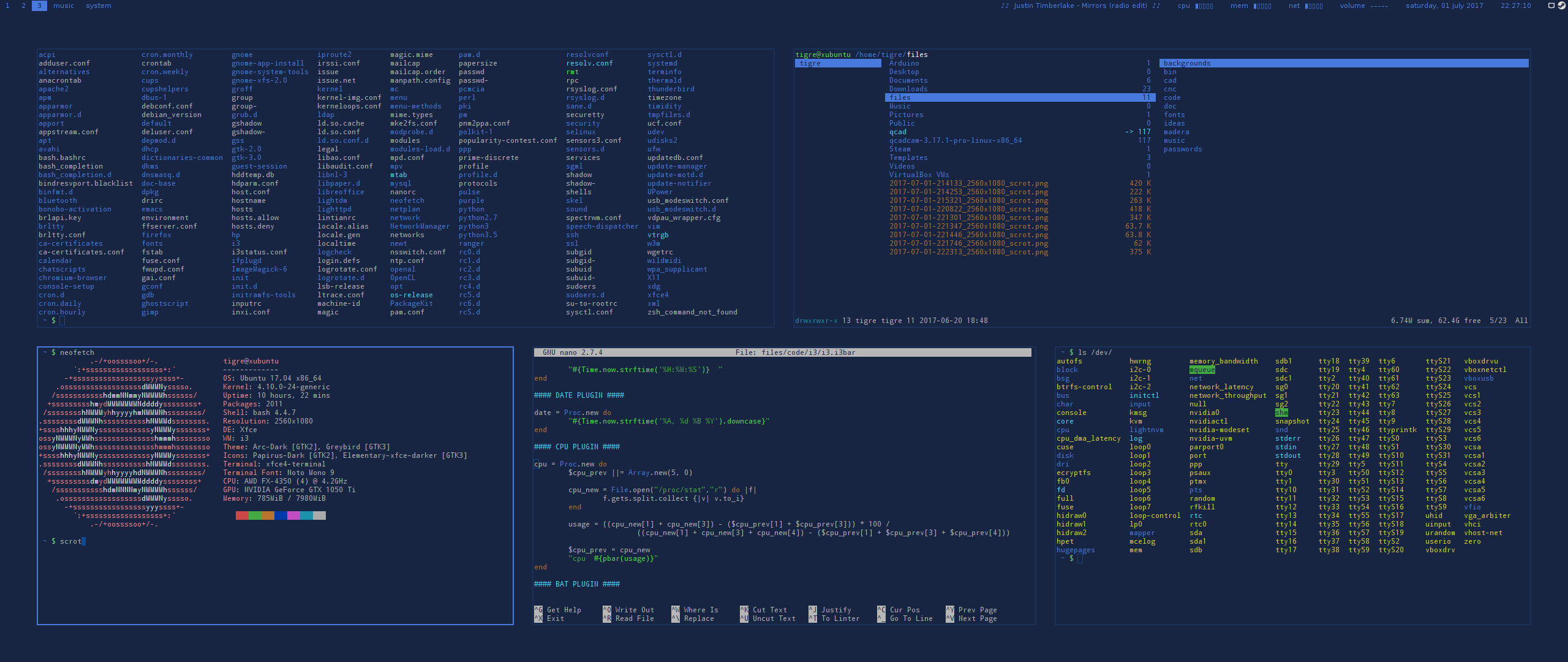Select the Downloads folder in ranger
The image size is (1568, 662).
[908, 89]
